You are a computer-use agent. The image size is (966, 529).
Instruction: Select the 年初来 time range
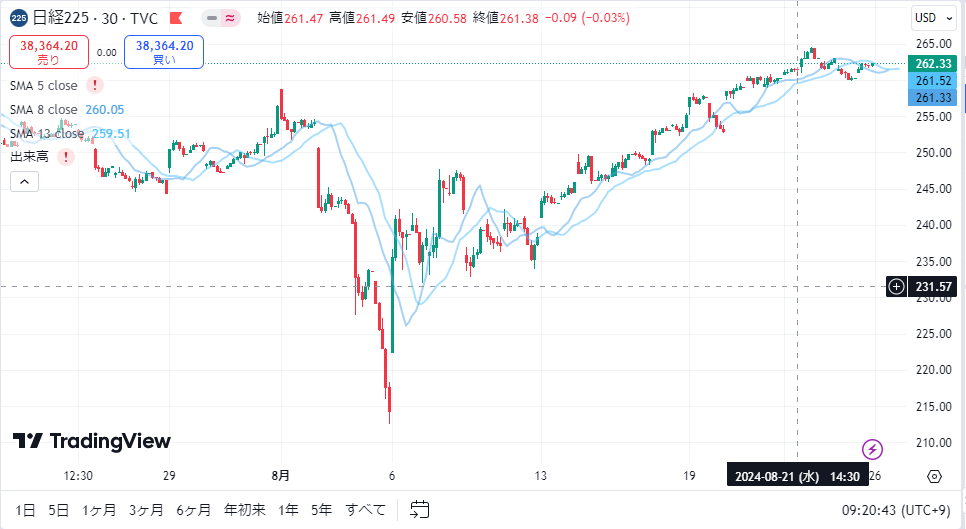[x=245, y=510]
